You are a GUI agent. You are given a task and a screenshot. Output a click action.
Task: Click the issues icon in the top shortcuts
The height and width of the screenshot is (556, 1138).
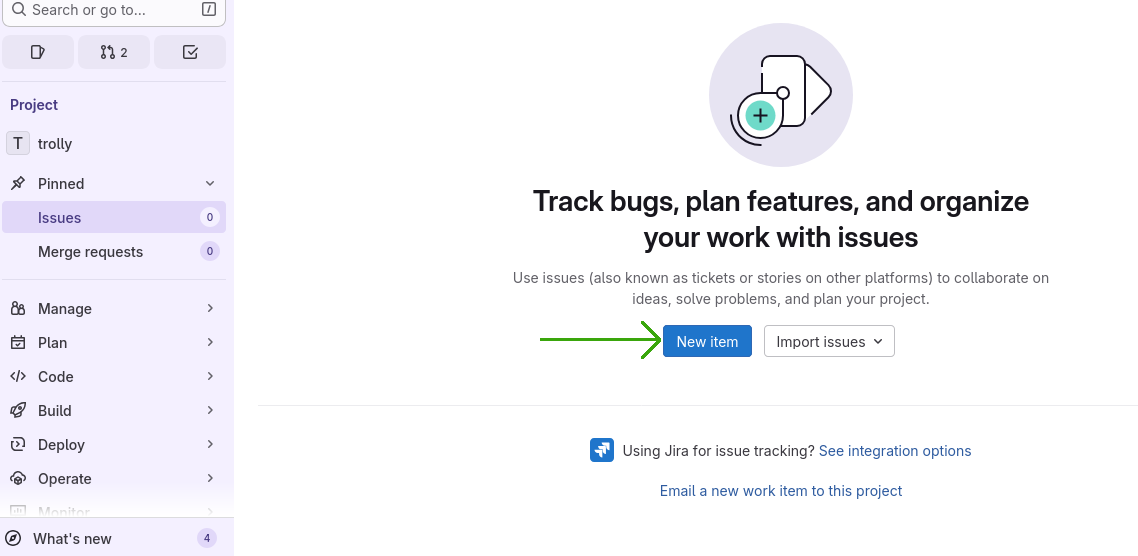pos(38,52)
